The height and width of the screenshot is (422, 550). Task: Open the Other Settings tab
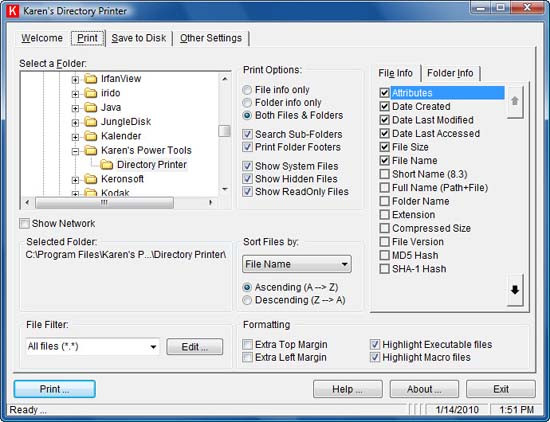click(211, 38)
